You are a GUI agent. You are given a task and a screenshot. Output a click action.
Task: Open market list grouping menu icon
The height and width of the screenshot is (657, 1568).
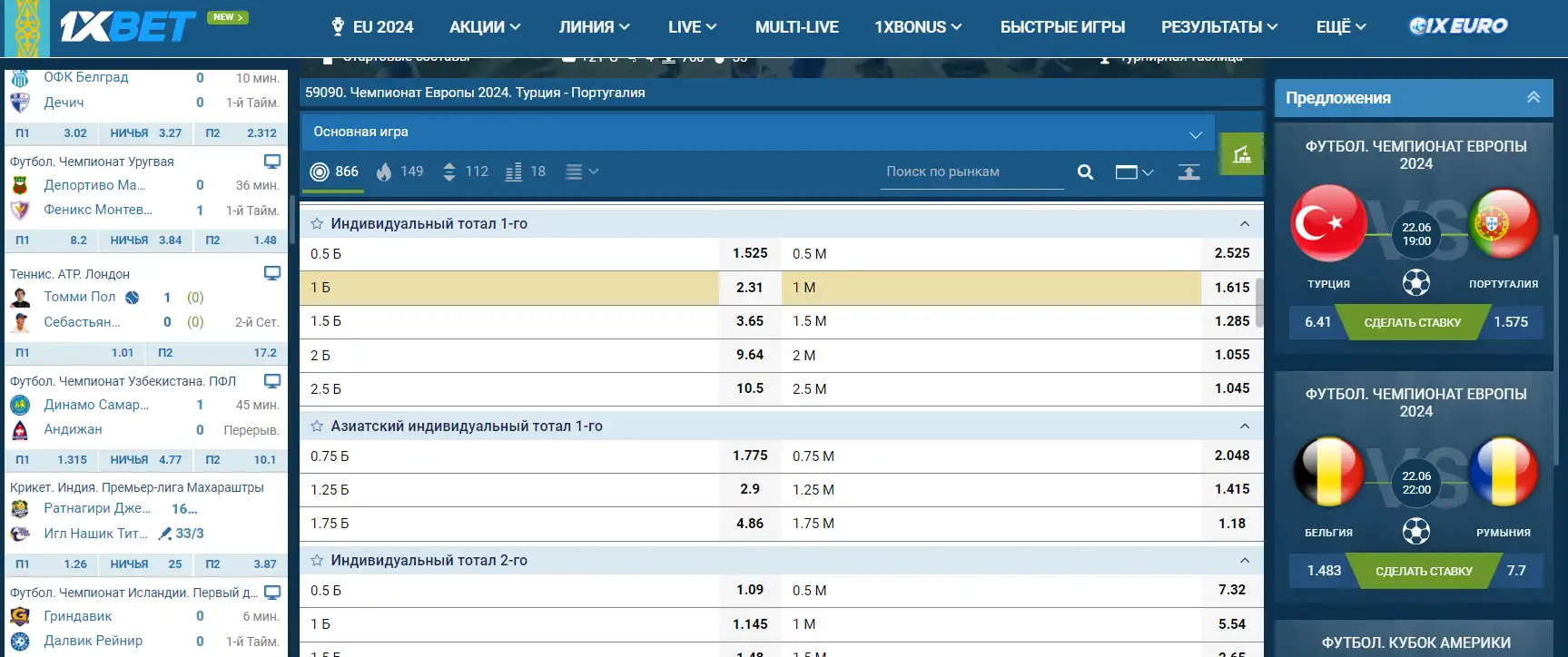click(581, 172)
